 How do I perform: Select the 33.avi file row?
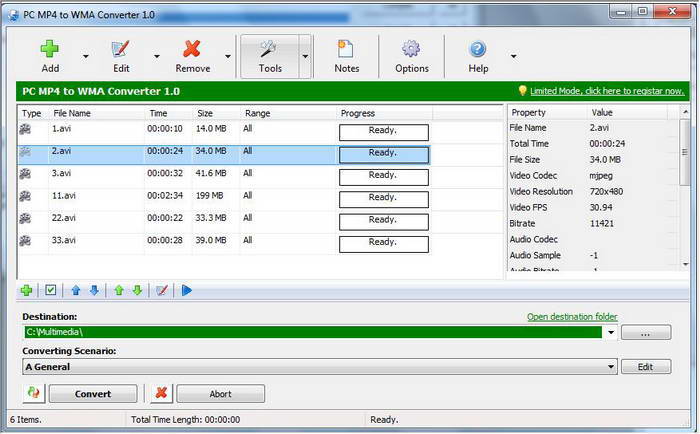(x=223, y=244)
